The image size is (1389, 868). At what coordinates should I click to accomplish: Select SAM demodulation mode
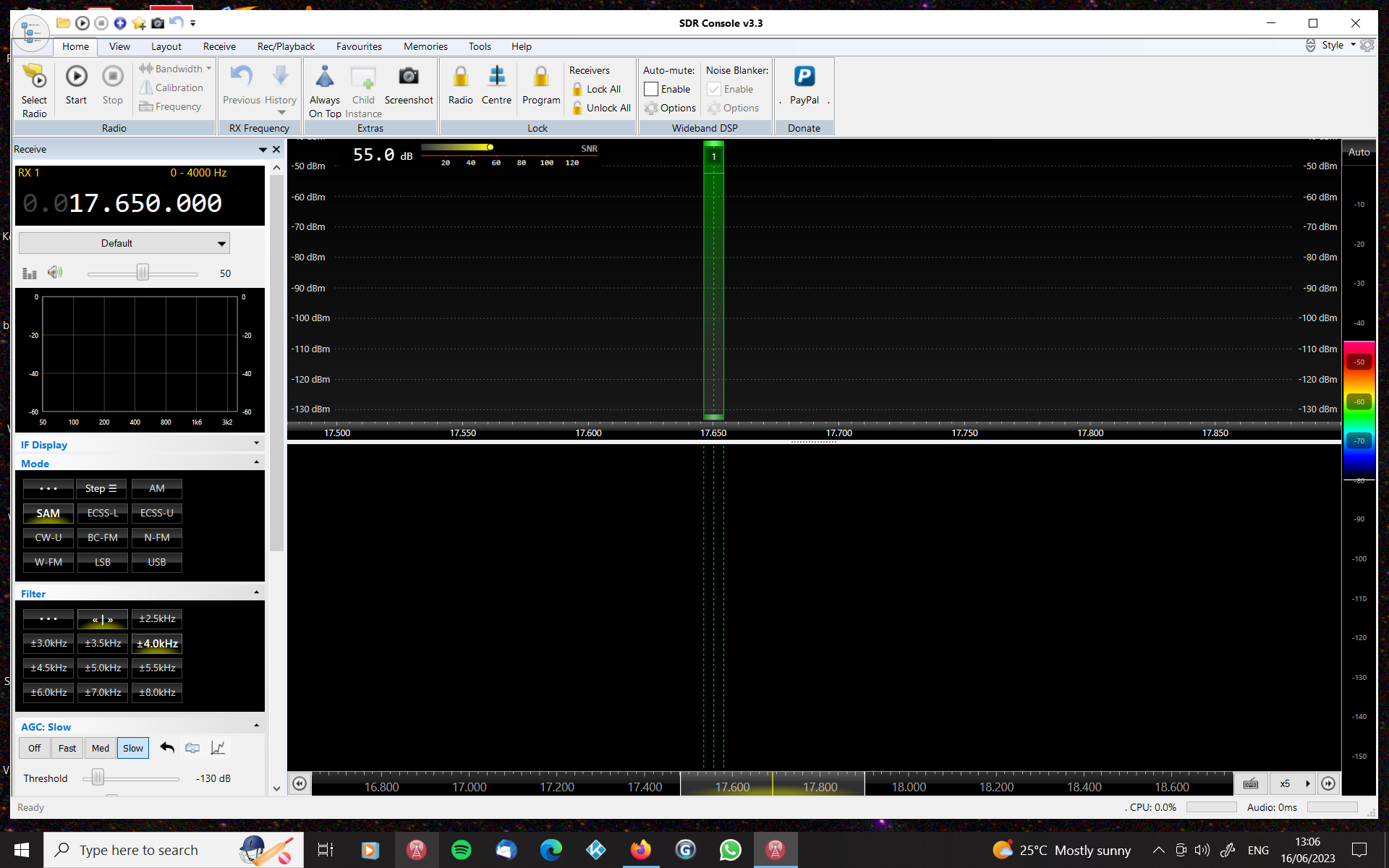pos(48,513)
